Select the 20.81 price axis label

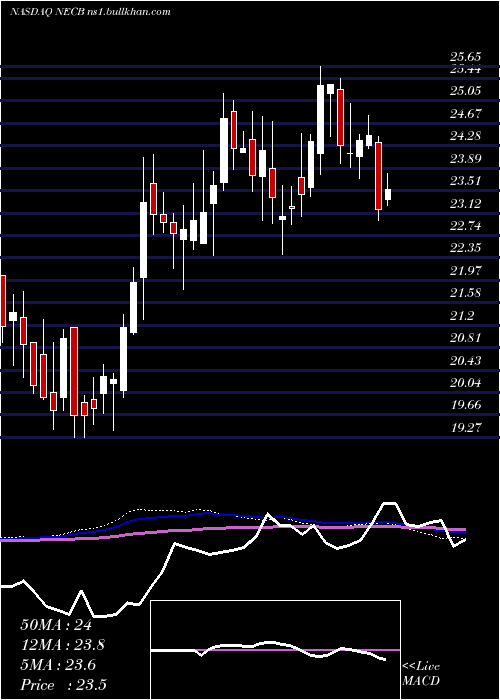pyautogui.click(x=466, y=338)
